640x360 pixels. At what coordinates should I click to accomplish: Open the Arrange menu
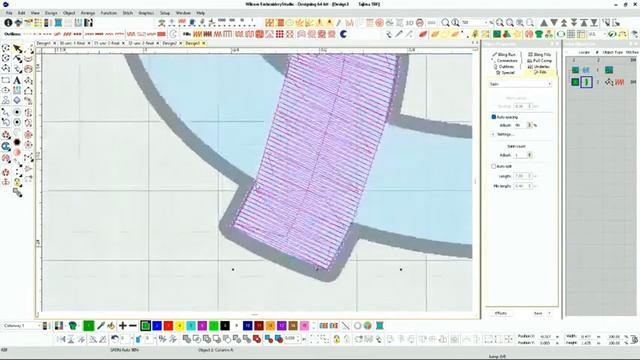point(88,13)
